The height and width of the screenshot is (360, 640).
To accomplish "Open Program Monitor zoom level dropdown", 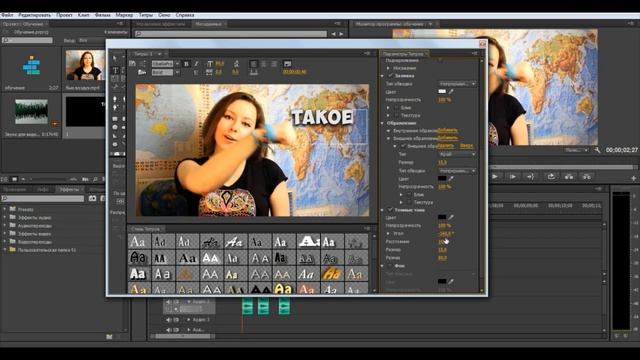I will coord(576,150).
